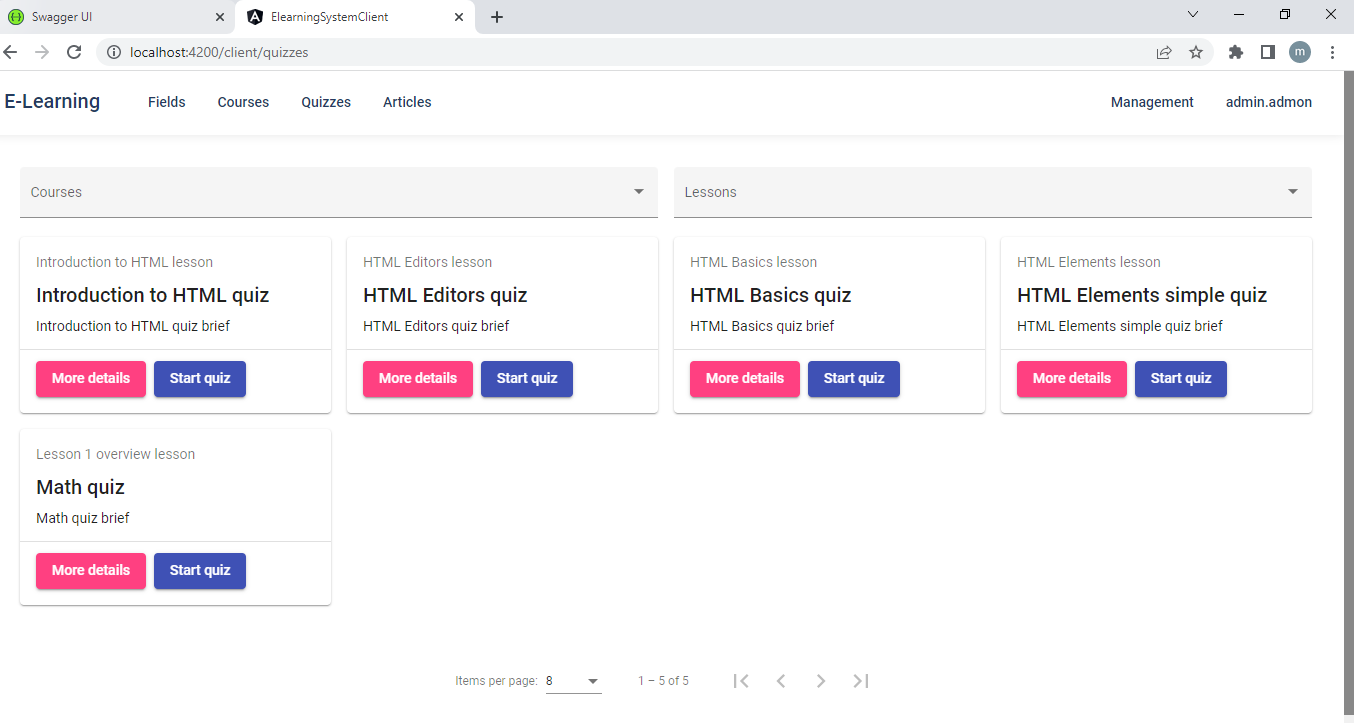Open the browser extensions puzzle icon

(x=1236, y=52)
